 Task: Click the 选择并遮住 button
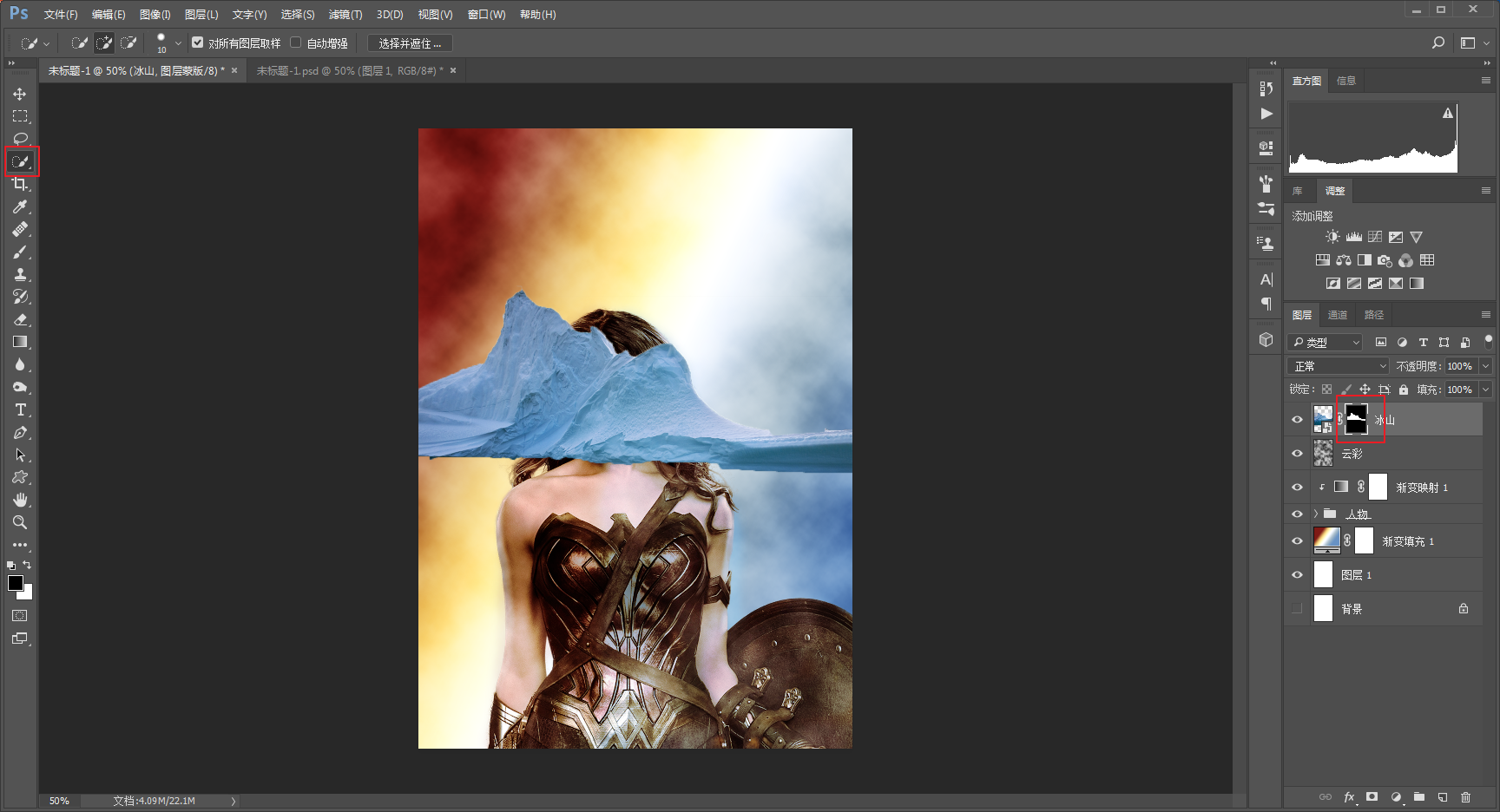[x=410, y=43]
